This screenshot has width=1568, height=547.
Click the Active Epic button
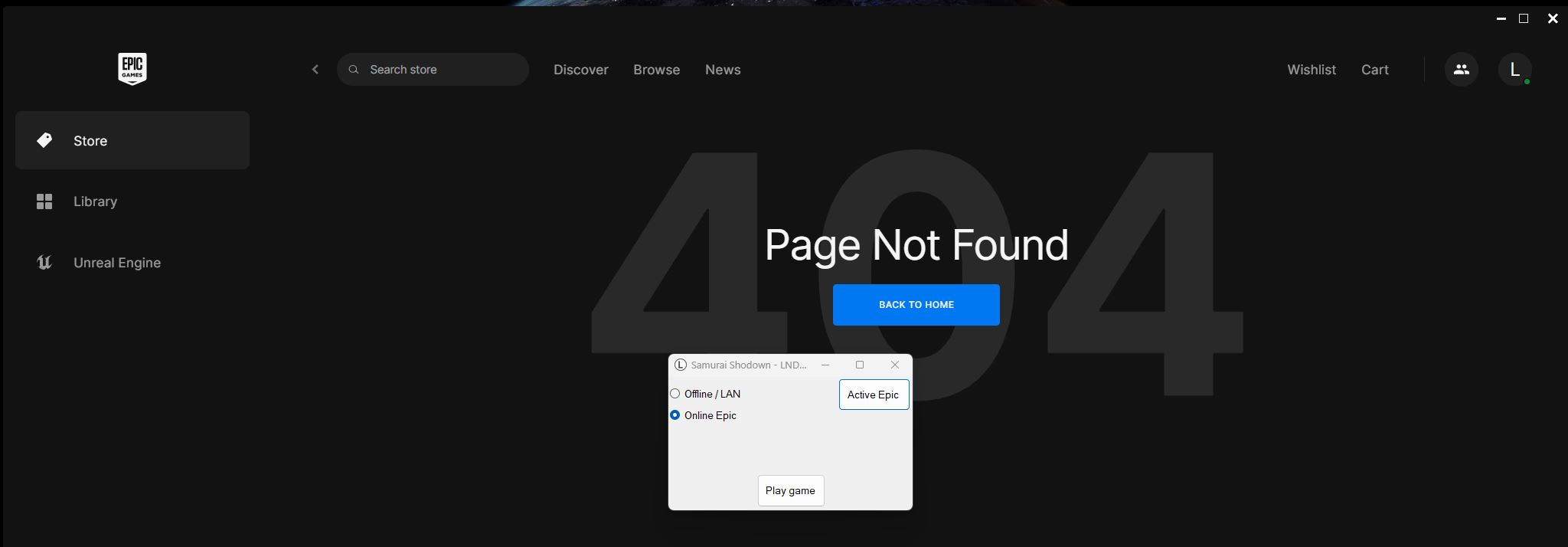[x=874, y=395]
